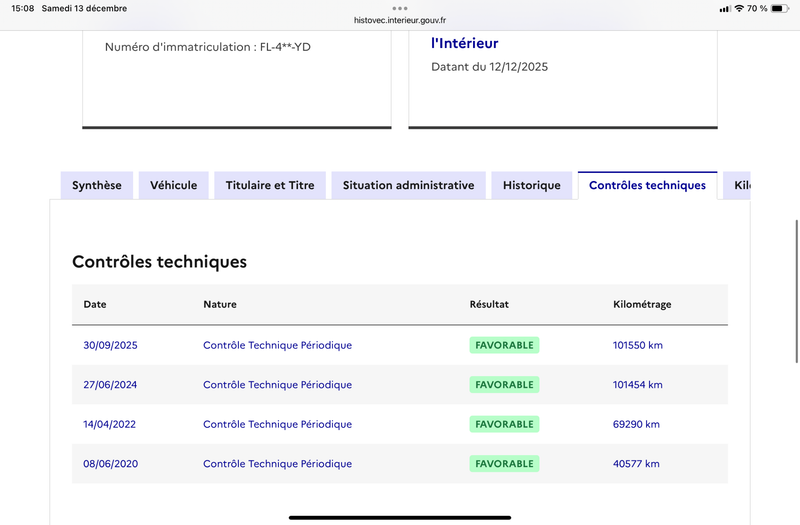This screenshot has height=525, width=800.
Task: Tap the home indicator bar at bottom
Action: point(400,517)
